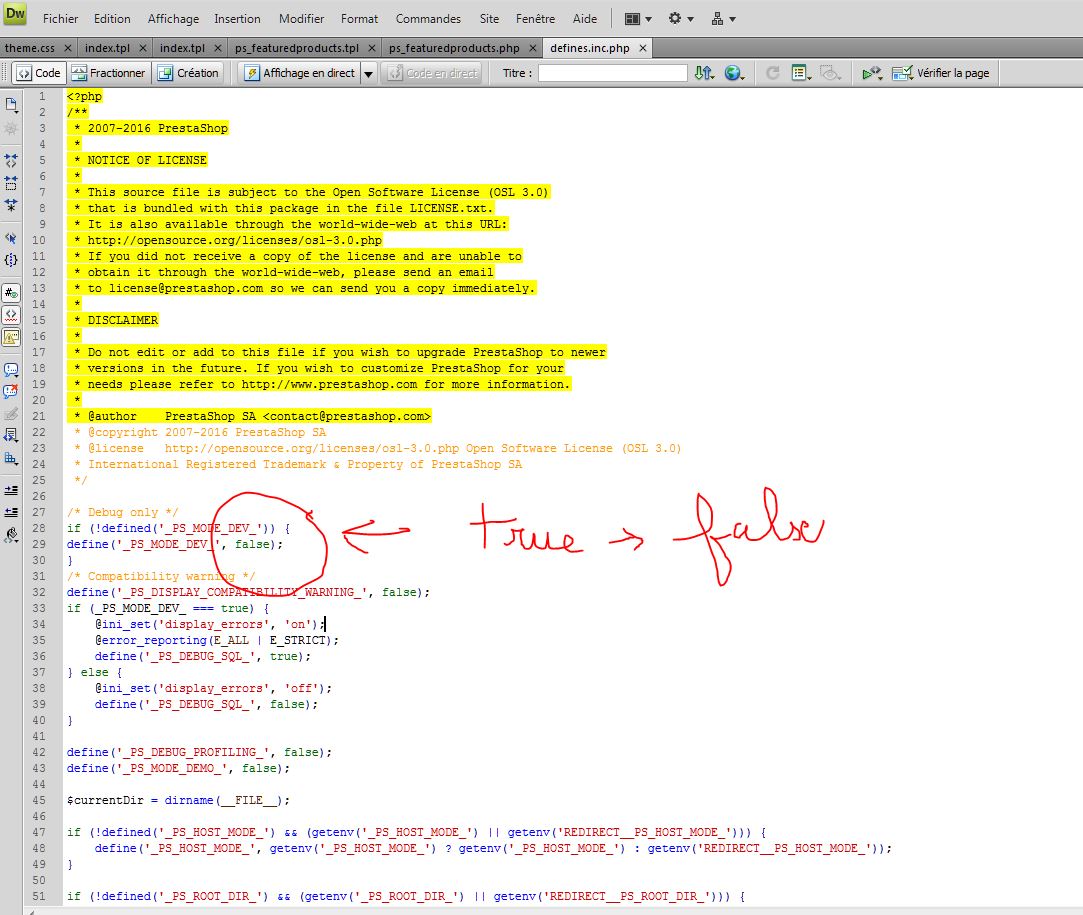The image size is (1083, 915).
Task: Click the indent code icon
Action: [11, 490]
